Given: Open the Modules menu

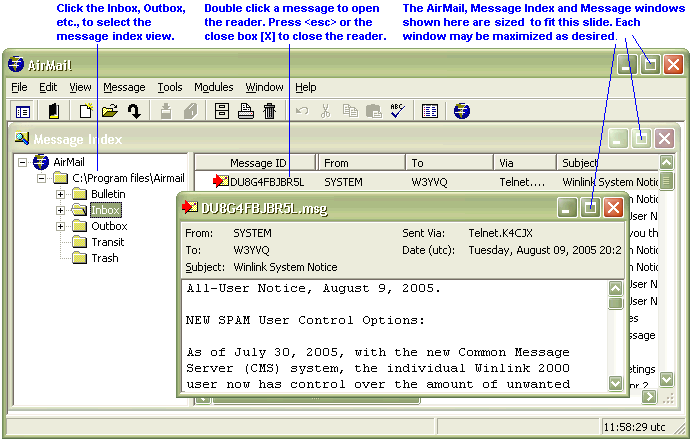Looking at the screenshot, I should (x=214, y=87).
